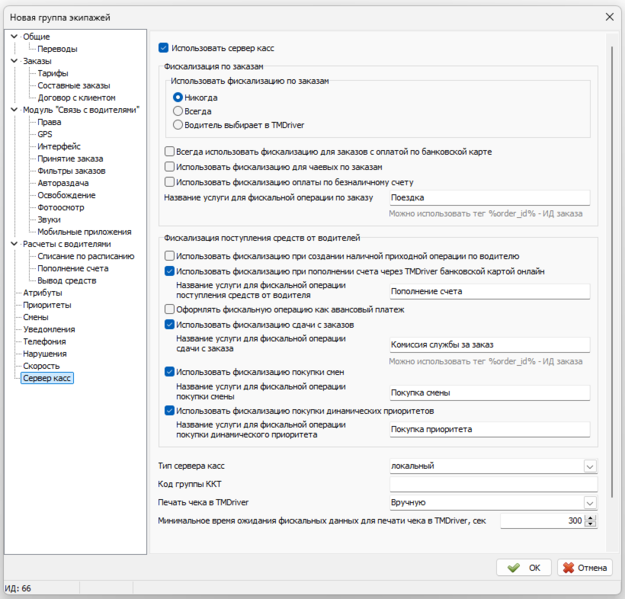Image resolution: width=625 pixels, height=599 pixels.
Task: Go to the Телефония section
Action: [x=44, y=342]
